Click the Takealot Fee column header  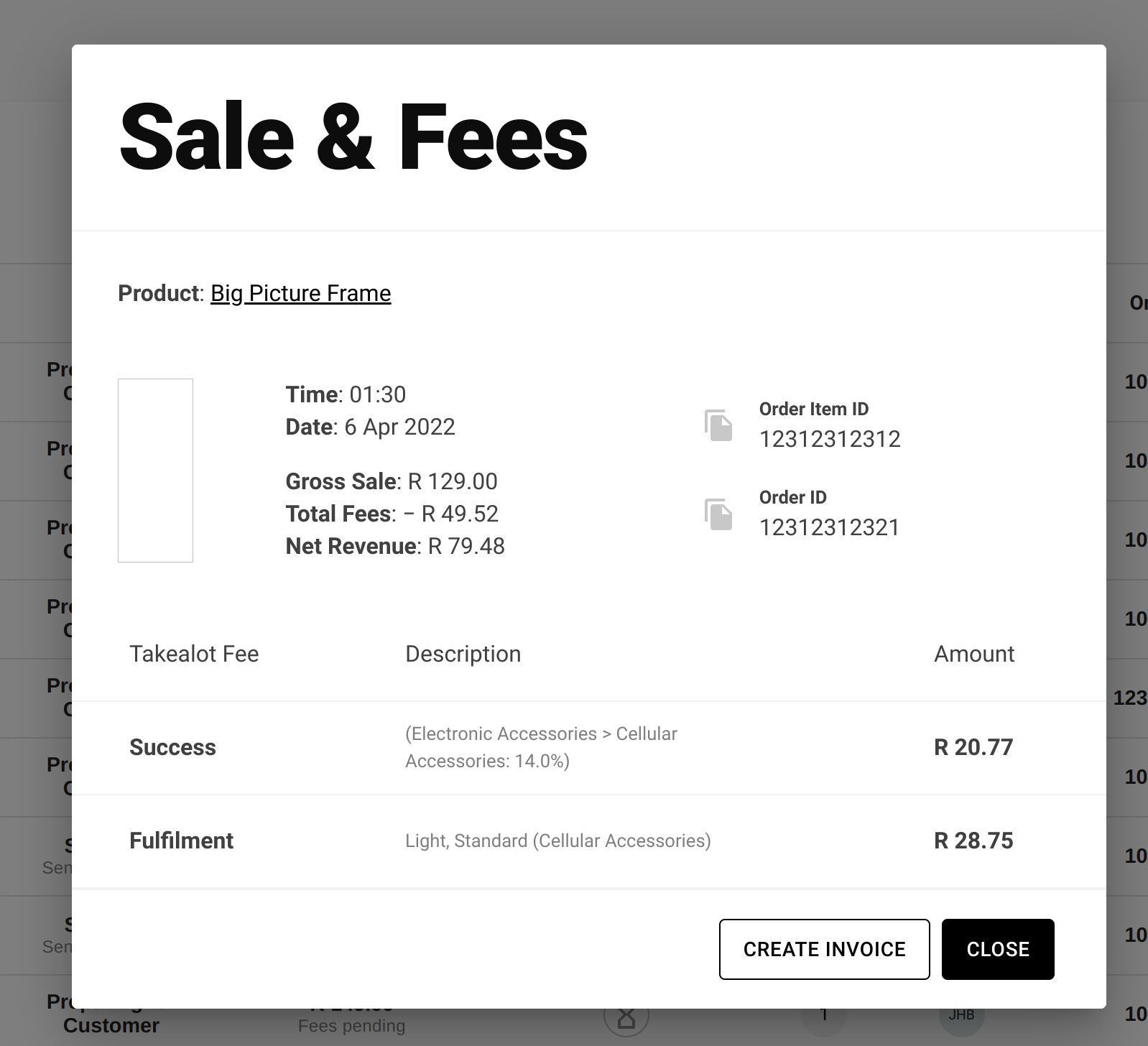pyautogui.click(x=194, y=654)
